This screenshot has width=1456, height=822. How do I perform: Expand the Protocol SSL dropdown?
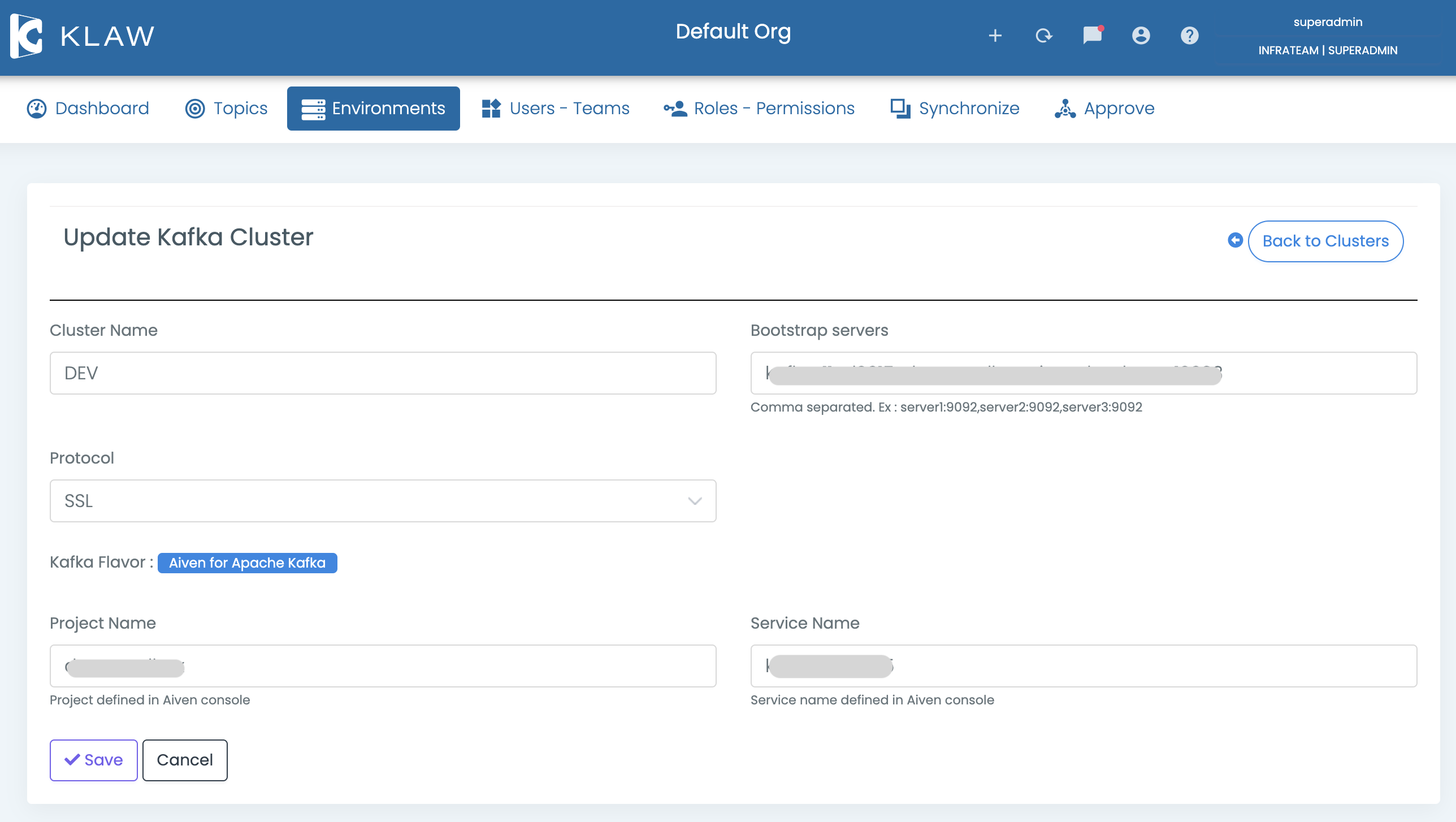point(383,501)
